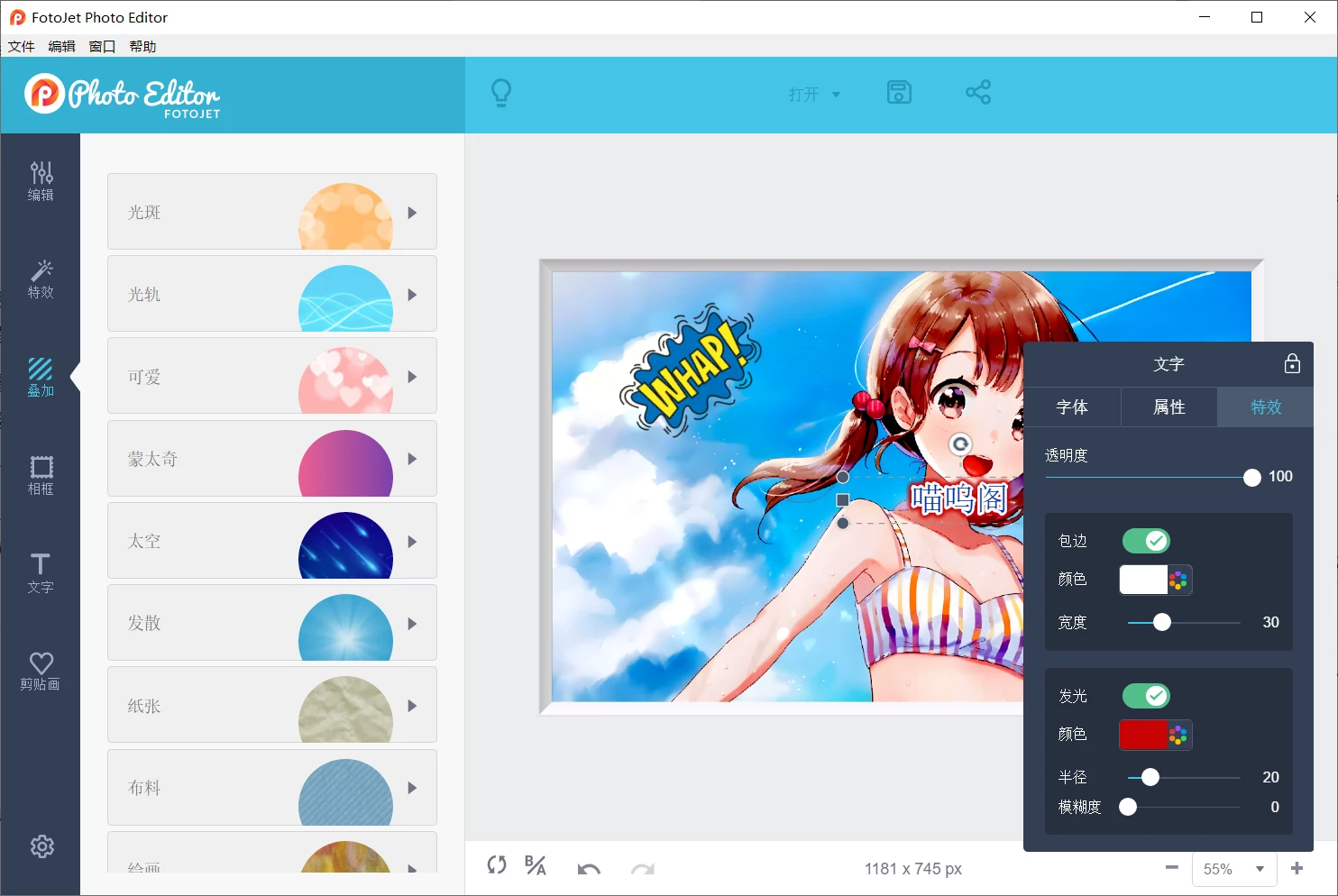Select the 特效 magic wand tool

point(41,279)
